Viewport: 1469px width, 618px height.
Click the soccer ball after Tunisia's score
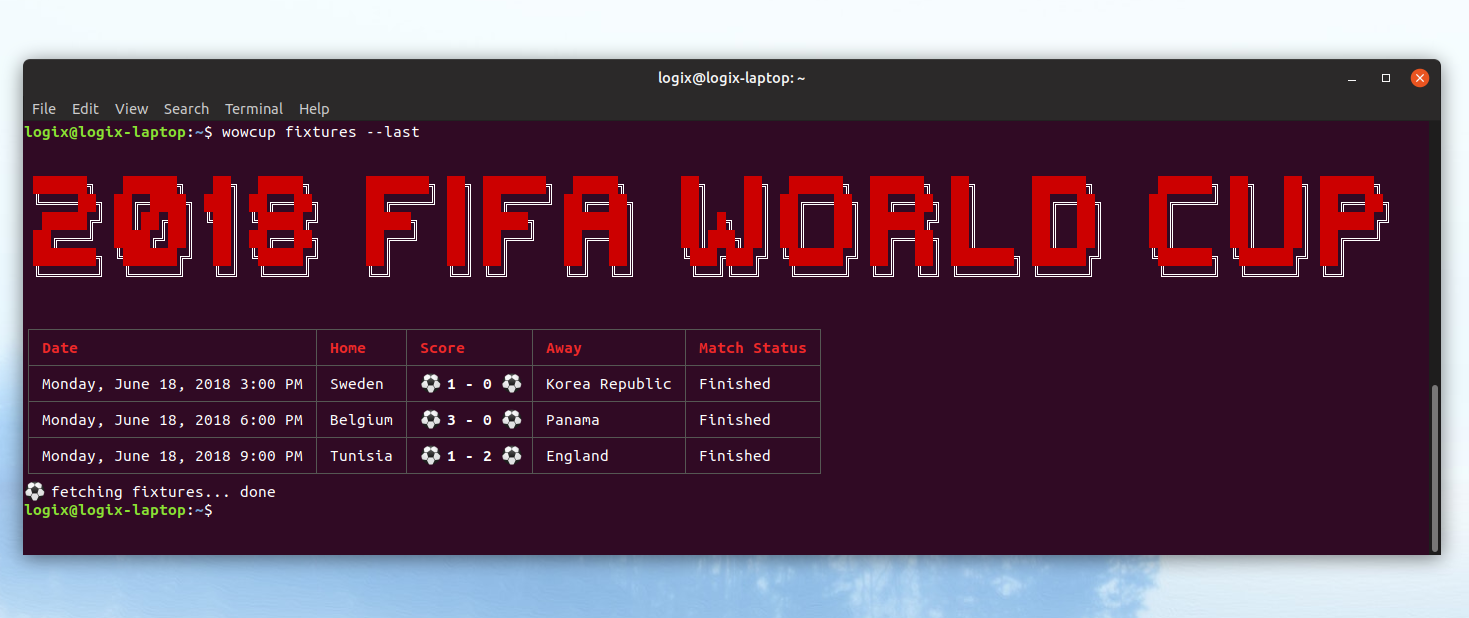click(511, 455)
